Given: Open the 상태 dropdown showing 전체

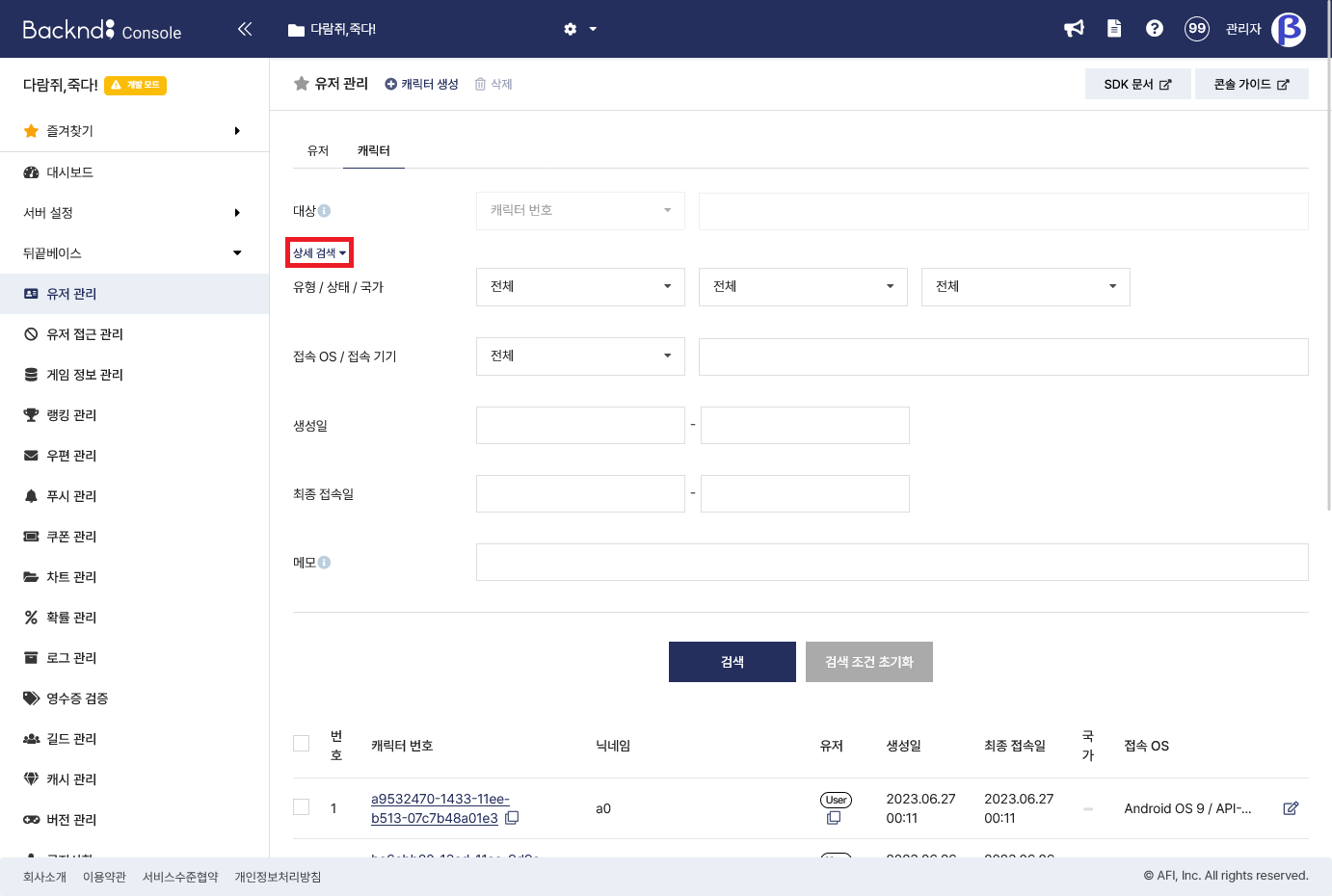Looking at the screenshot, I should tap(803, 287).
